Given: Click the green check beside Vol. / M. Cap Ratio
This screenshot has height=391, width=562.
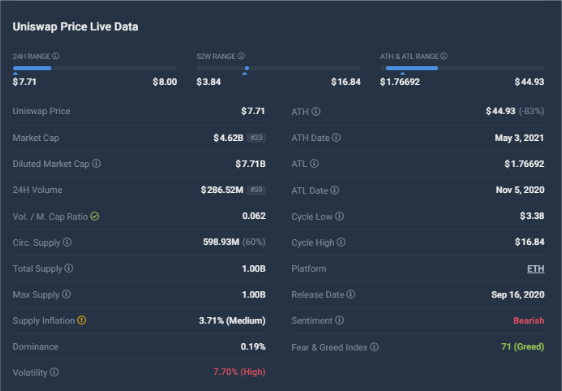Looking at the screenshot, I should (x=95, y=216).
